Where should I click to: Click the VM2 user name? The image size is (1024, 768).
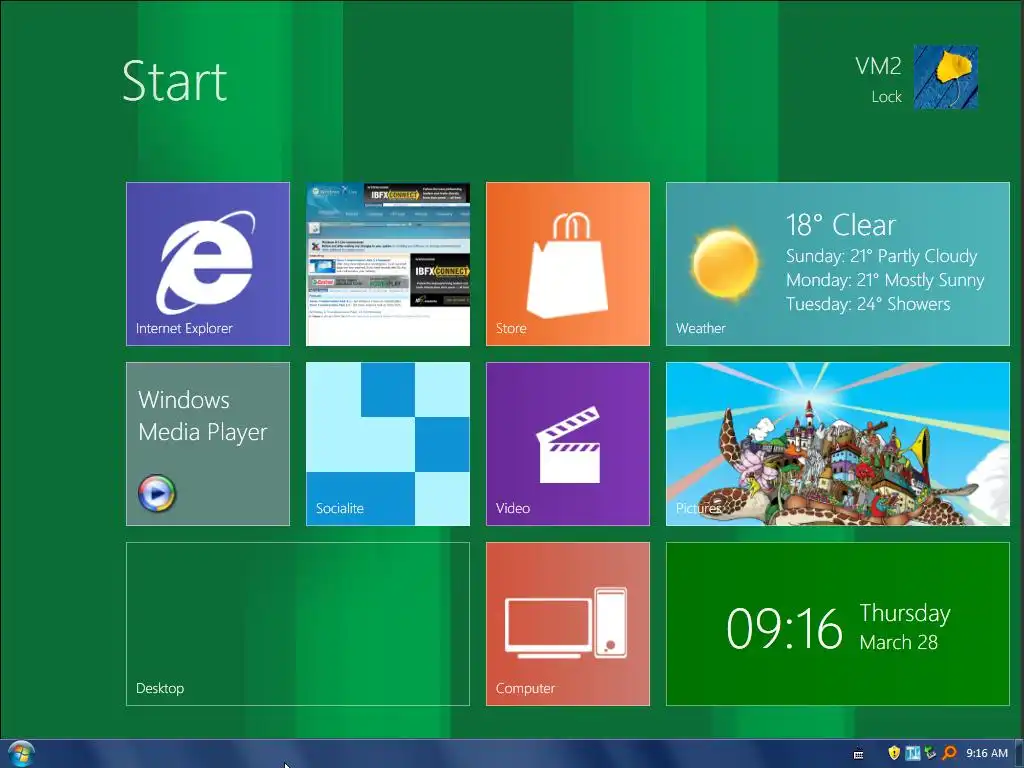coord(878,66)
